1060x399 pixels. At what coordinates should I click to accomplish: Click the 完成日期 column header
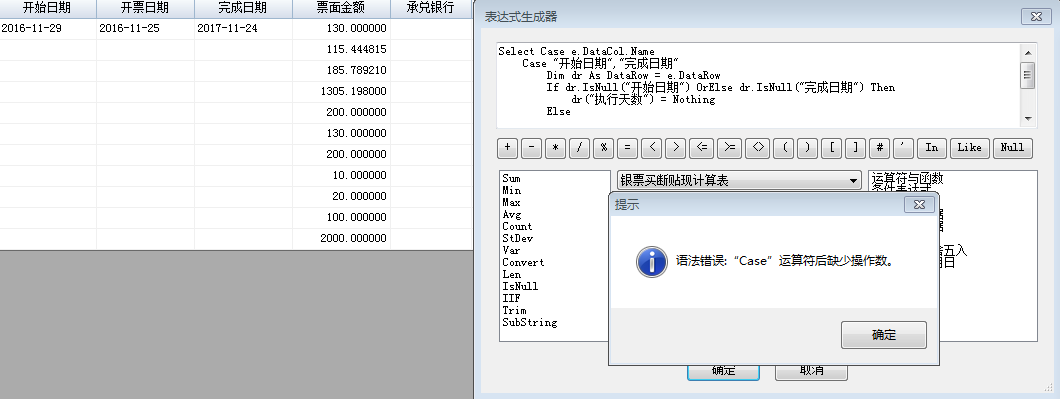coord(243,8)
